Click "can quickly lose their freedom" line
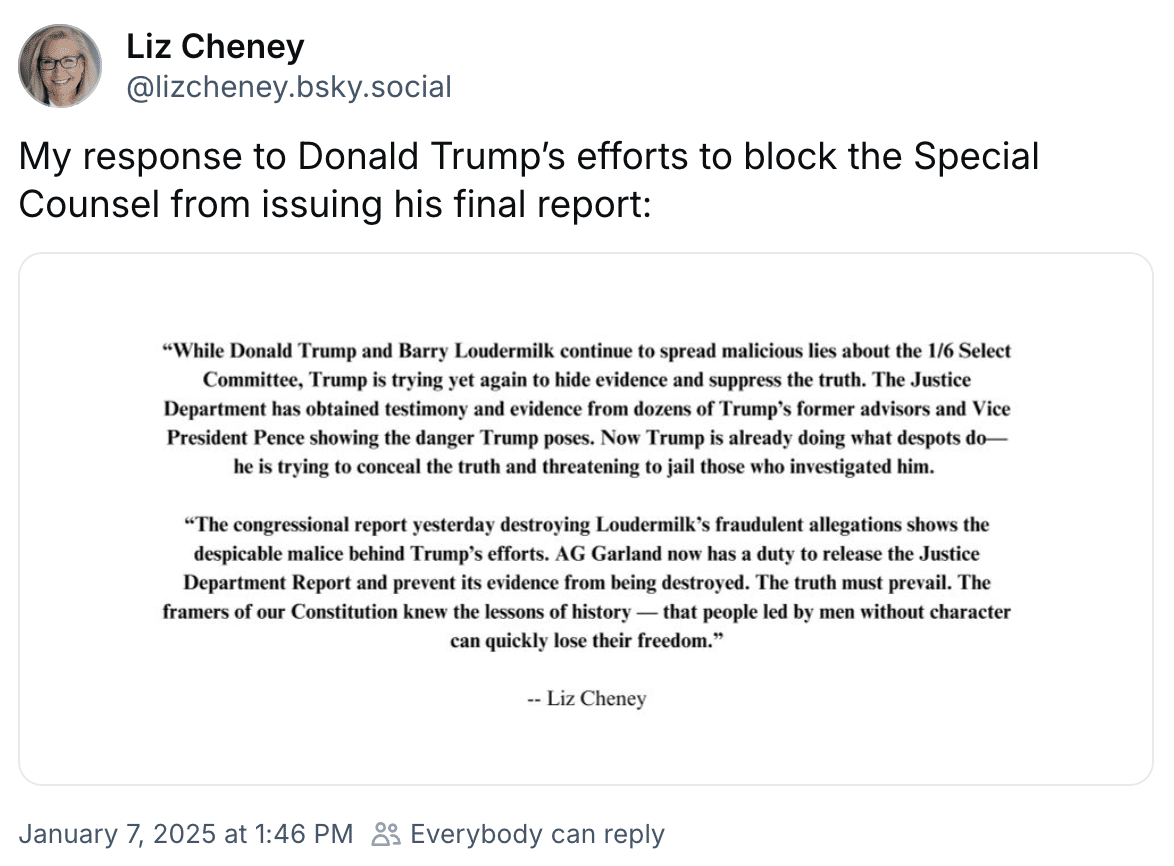Screen dimensions: 1174x866 tap(586, 640)
